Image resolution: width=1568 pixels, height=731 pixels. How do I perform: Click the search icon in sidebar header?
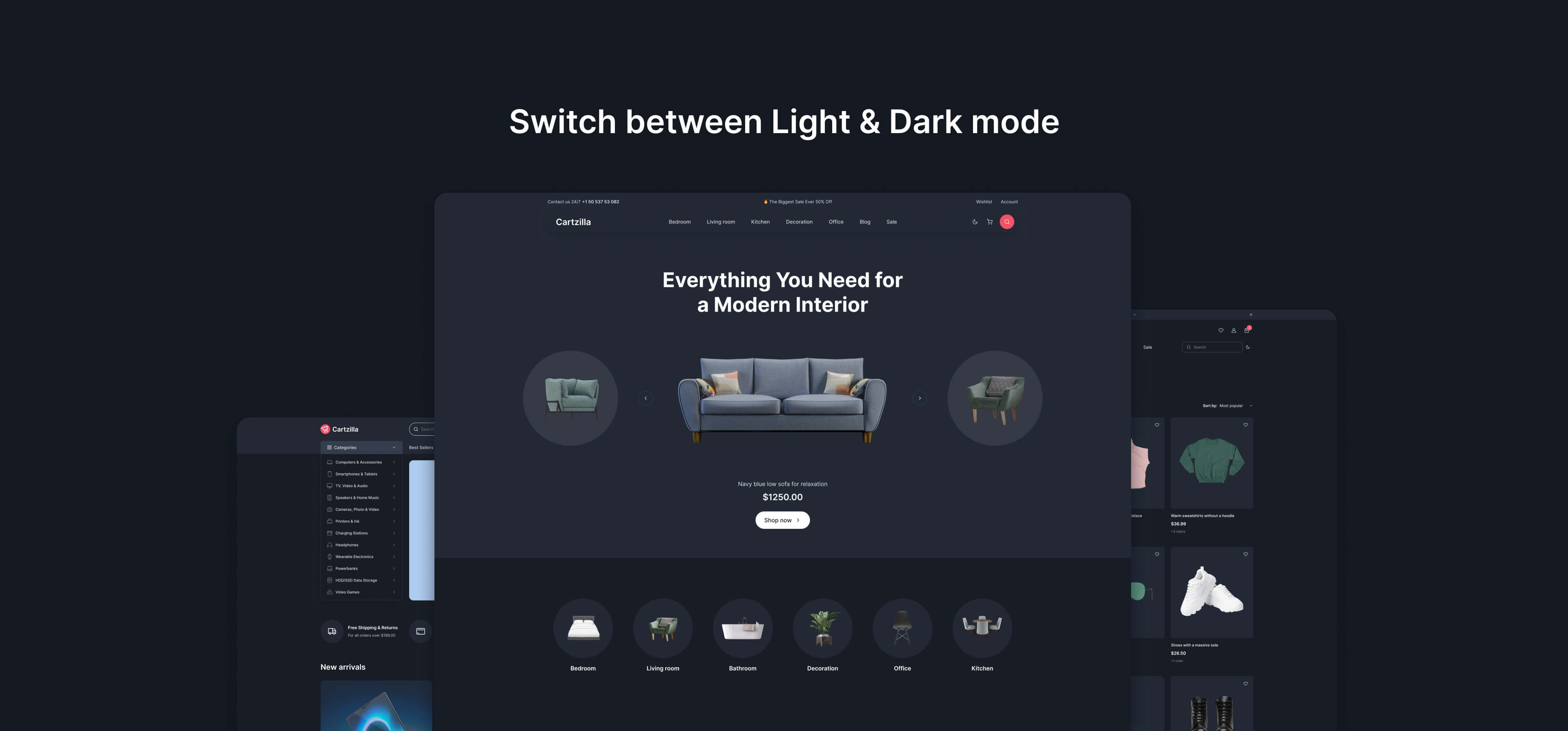coord(416,429)
